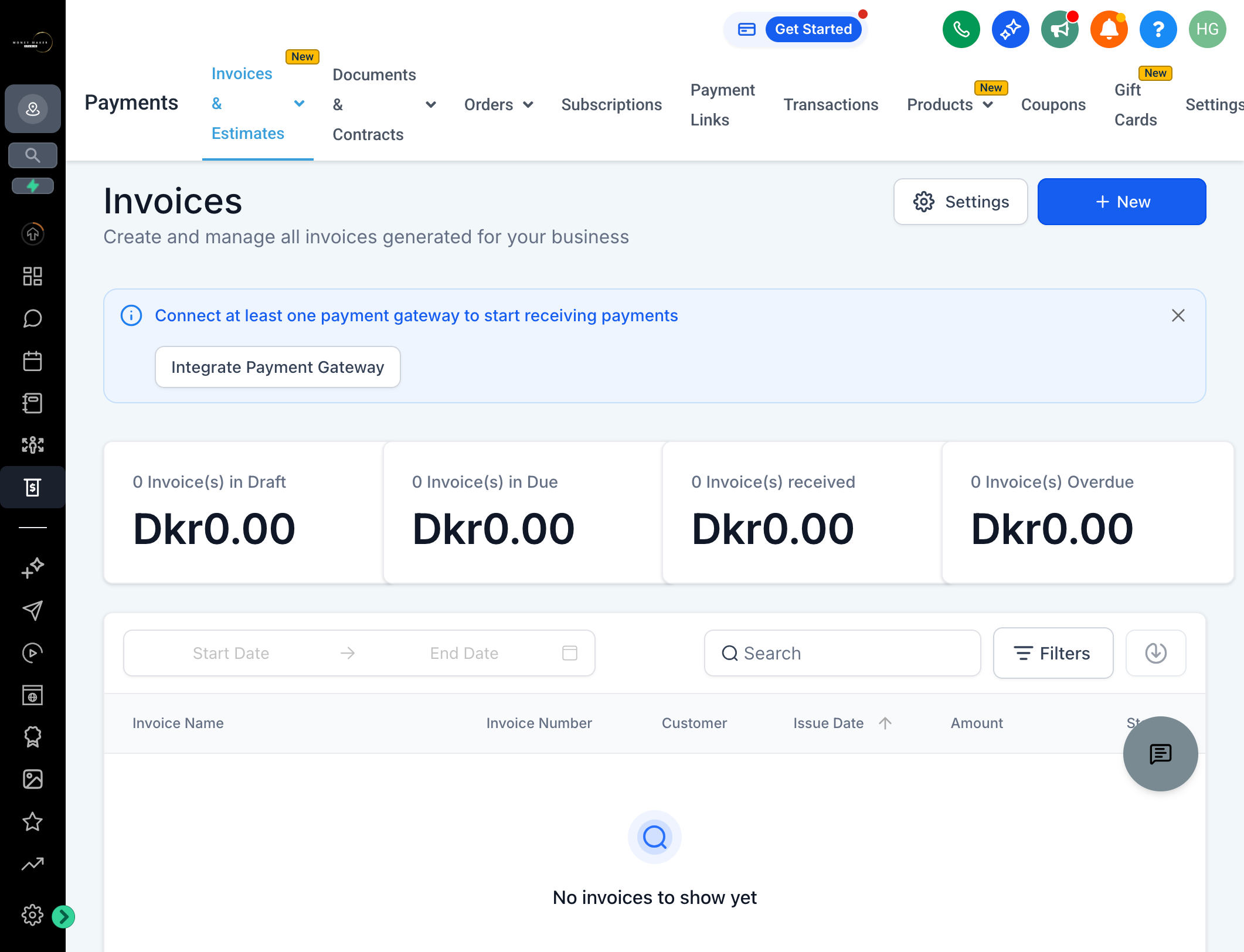The image size is (1244, 952).
Task: Click the green lightning quick actions icon
Action: pyautogui.click(x=33, y=186)
